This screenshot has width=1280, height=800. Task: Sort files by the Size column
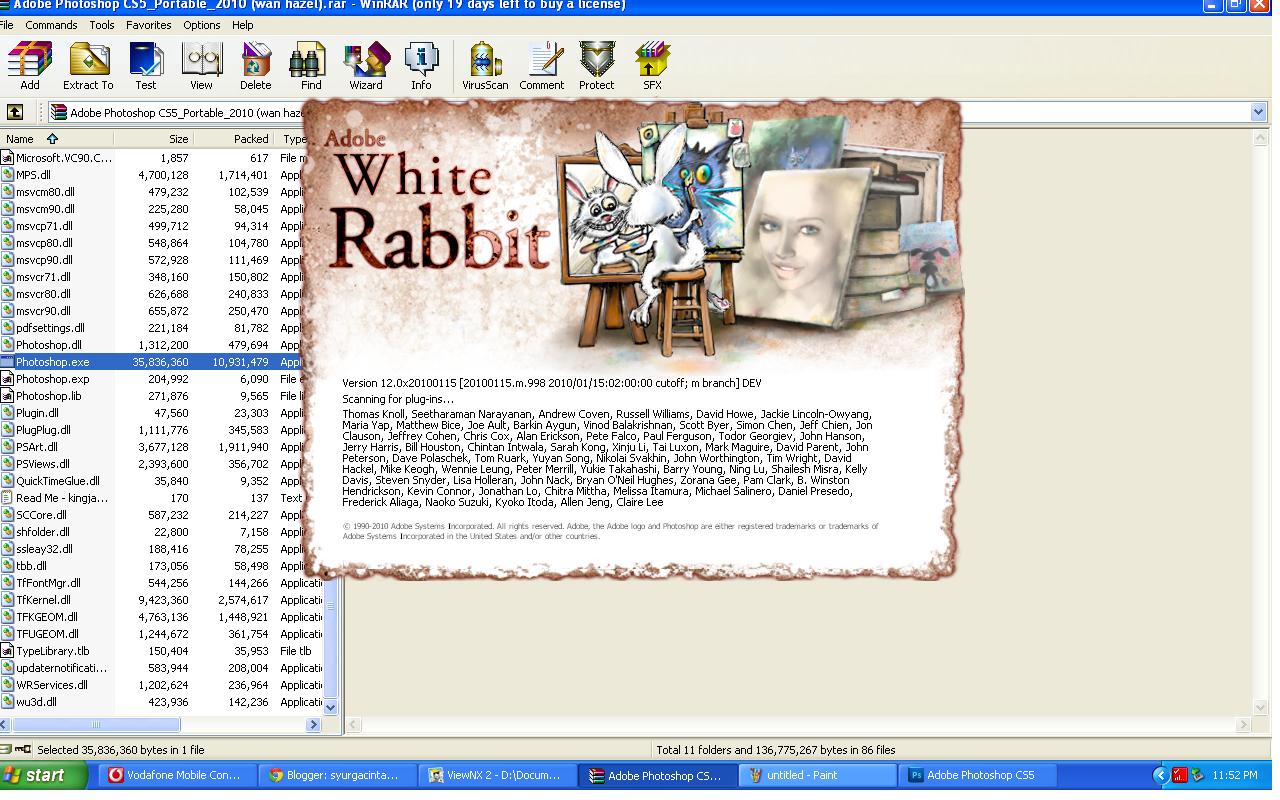[x=155, y=139]
